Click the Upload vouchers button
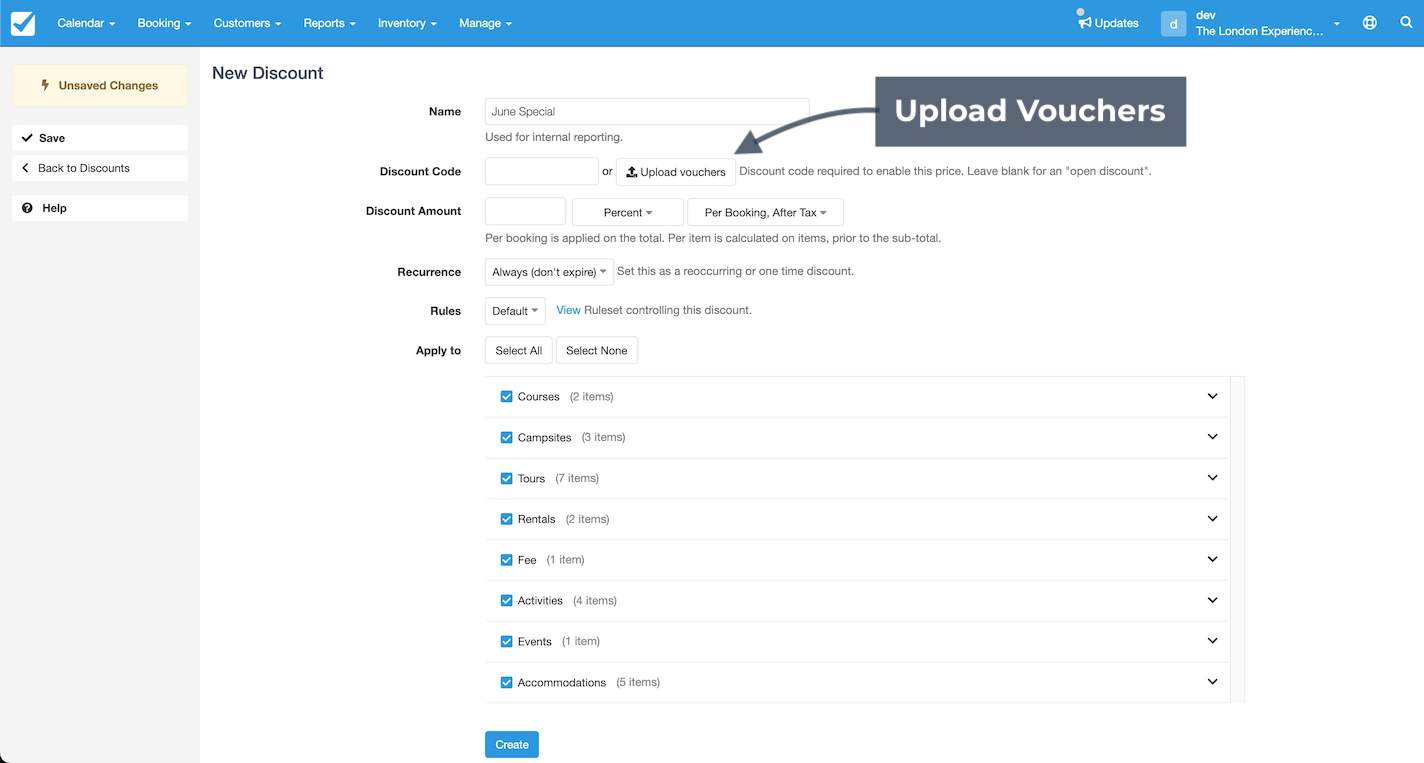This screenshot has height=763, width=1424. 676,172
